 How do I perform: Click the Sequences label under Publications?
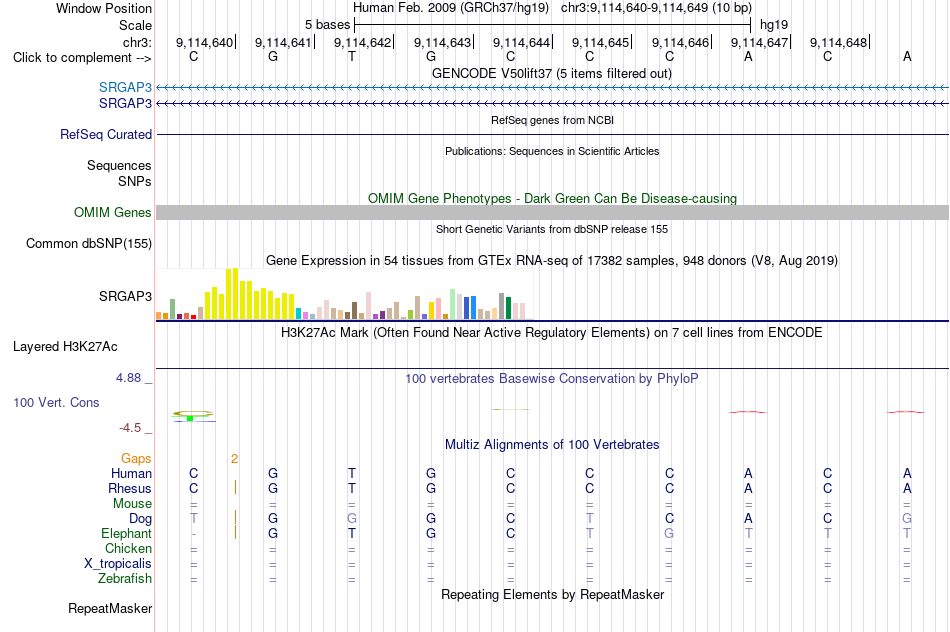(119, 165)
